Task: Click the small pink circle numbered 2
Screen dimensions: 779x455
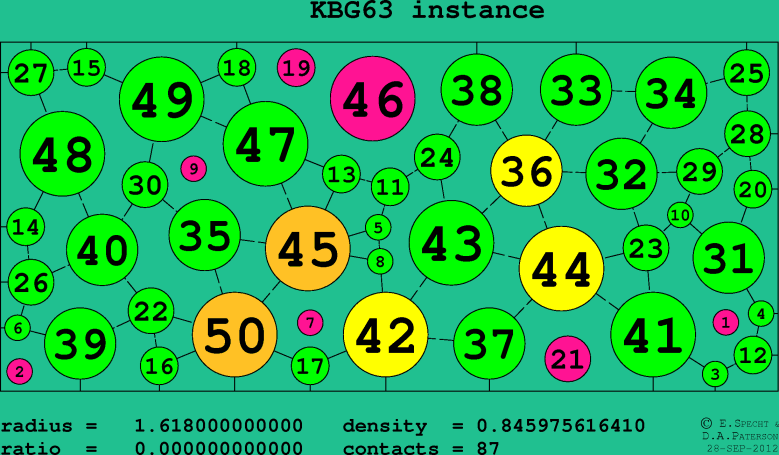Action: coord(20,371)
